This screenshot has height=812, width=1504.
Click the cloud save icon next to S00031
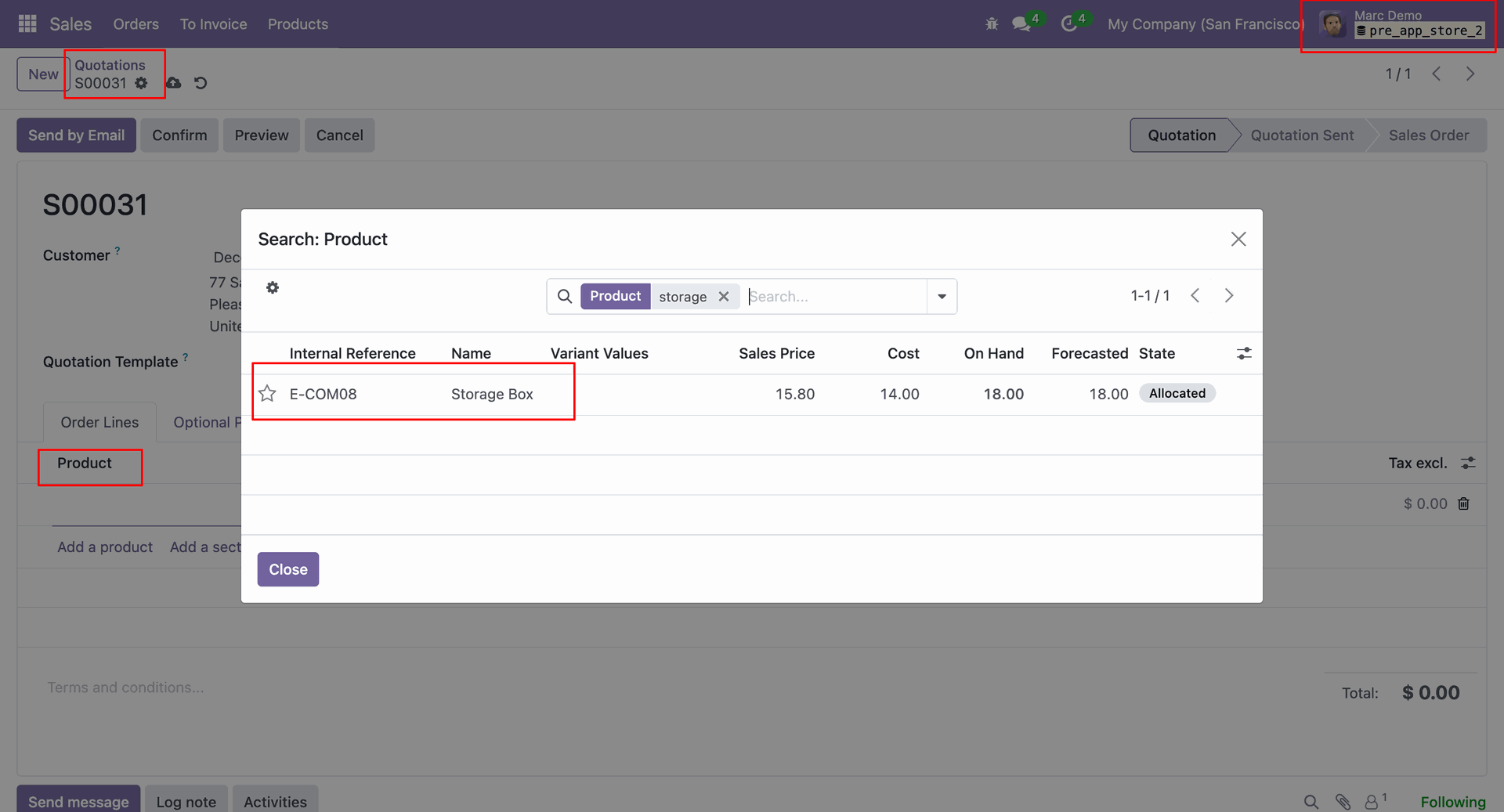[x=174, y=83]
